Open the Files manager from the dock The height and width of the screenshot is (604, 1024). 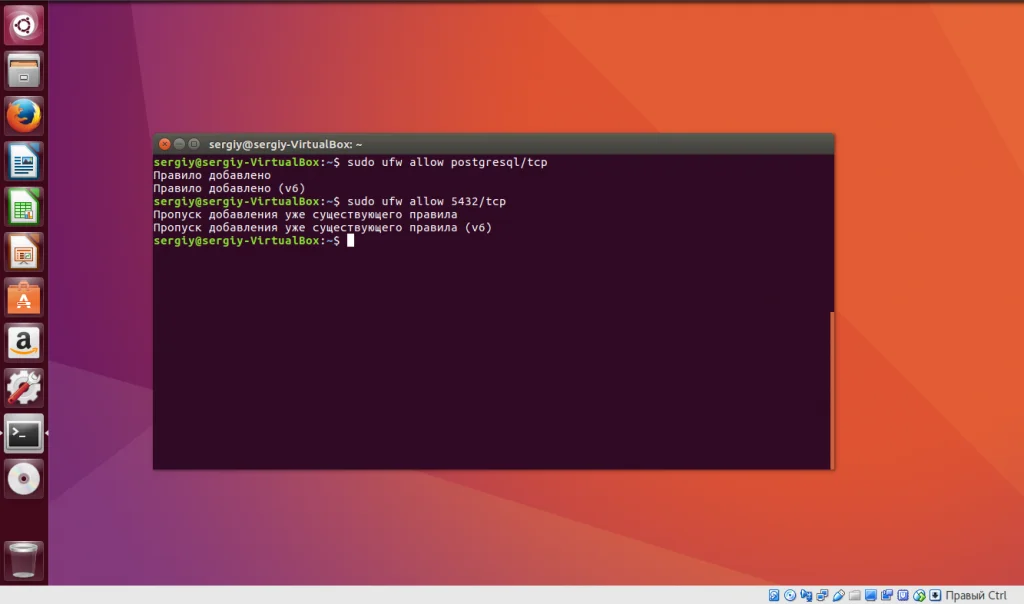click(24, 71)
